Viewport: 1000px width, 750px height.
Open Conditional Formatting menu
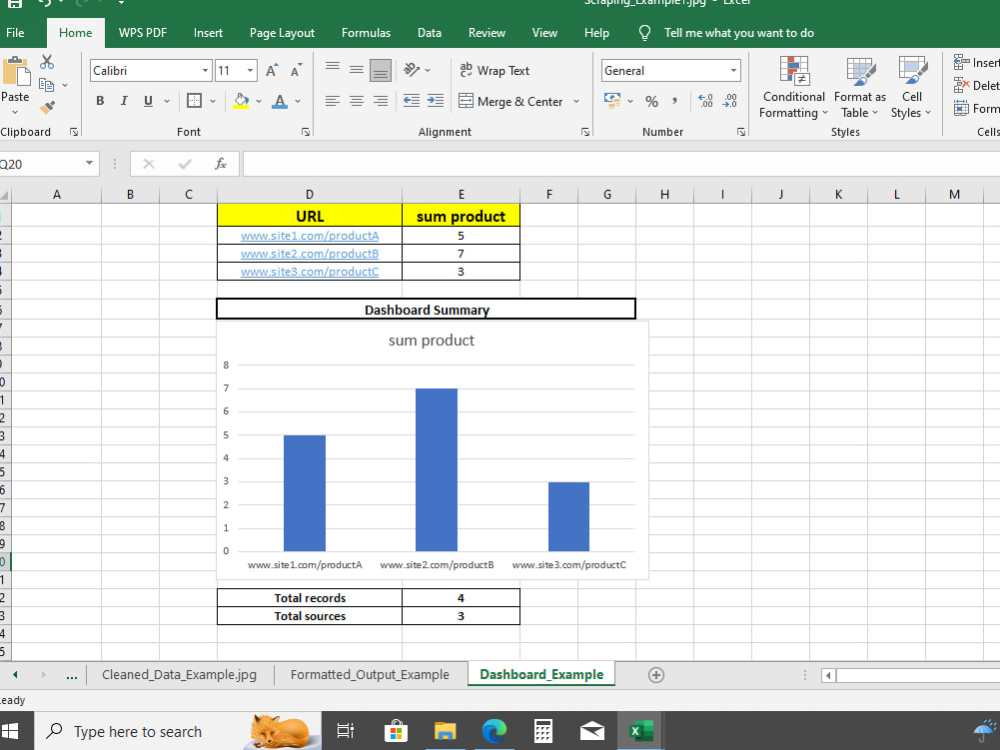[793, 87]
